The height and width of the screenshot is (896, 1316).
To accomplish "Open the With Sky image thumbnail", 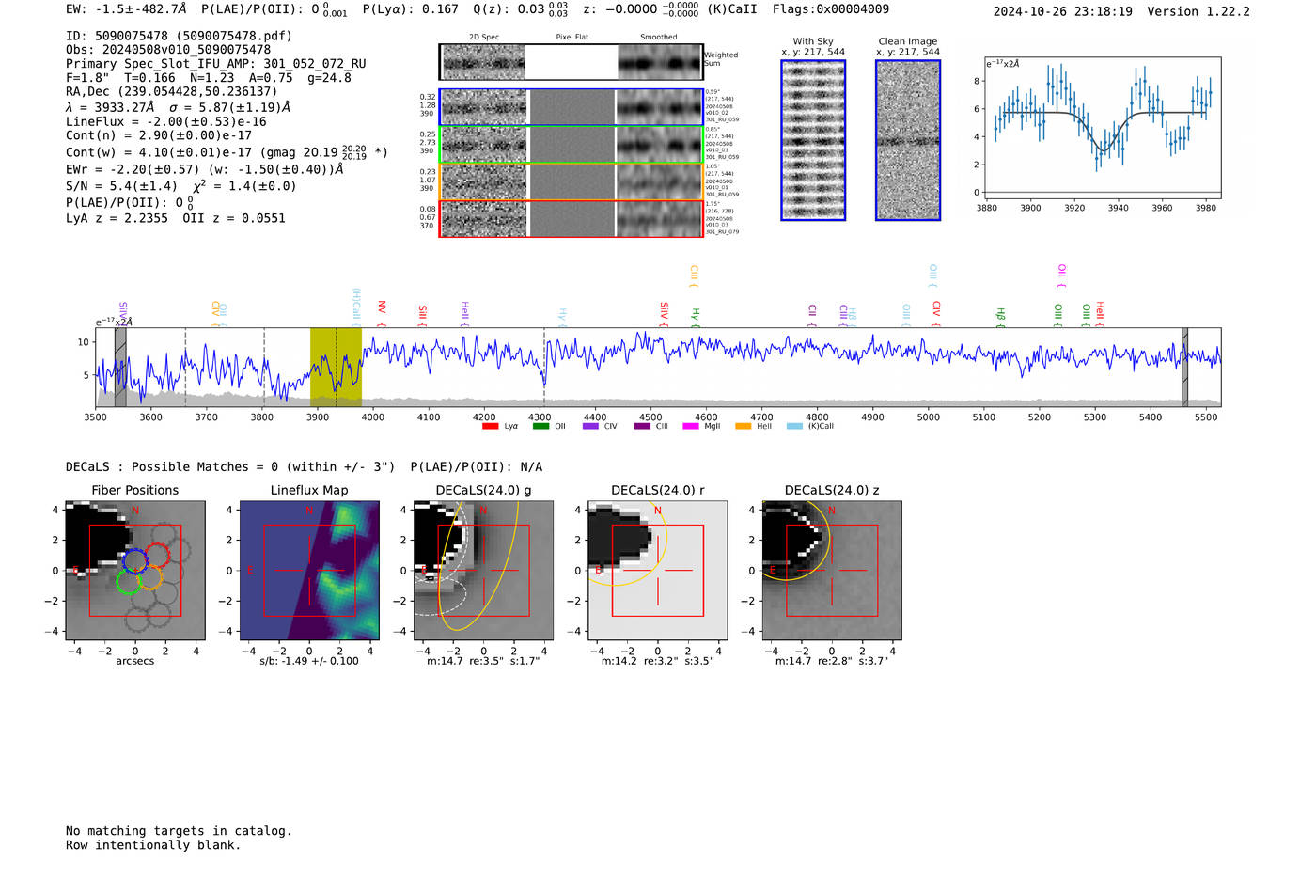I will coord(813,140).
